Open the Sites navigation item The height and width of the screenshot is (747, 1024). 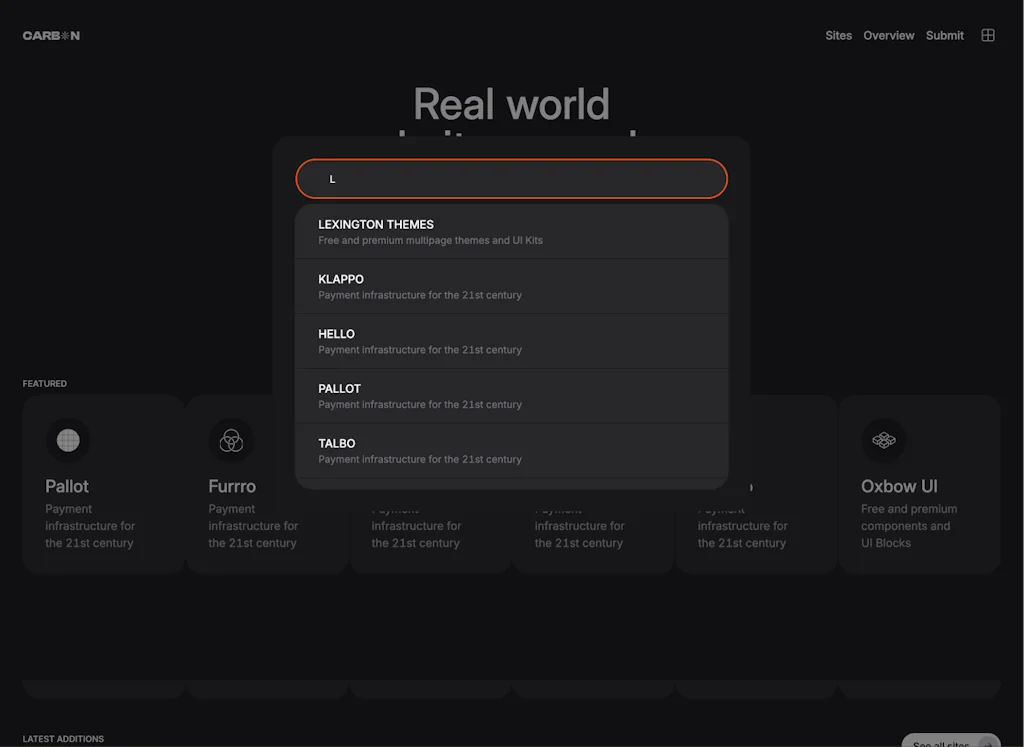coord(838,35)
